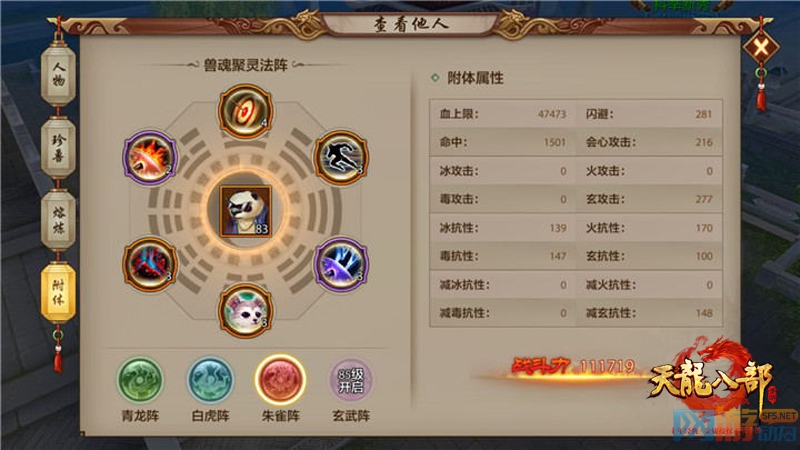The image size is (800, 450).
Task: Select the red 朱雀阵 formation orb
Action: (x=280, y=380)
